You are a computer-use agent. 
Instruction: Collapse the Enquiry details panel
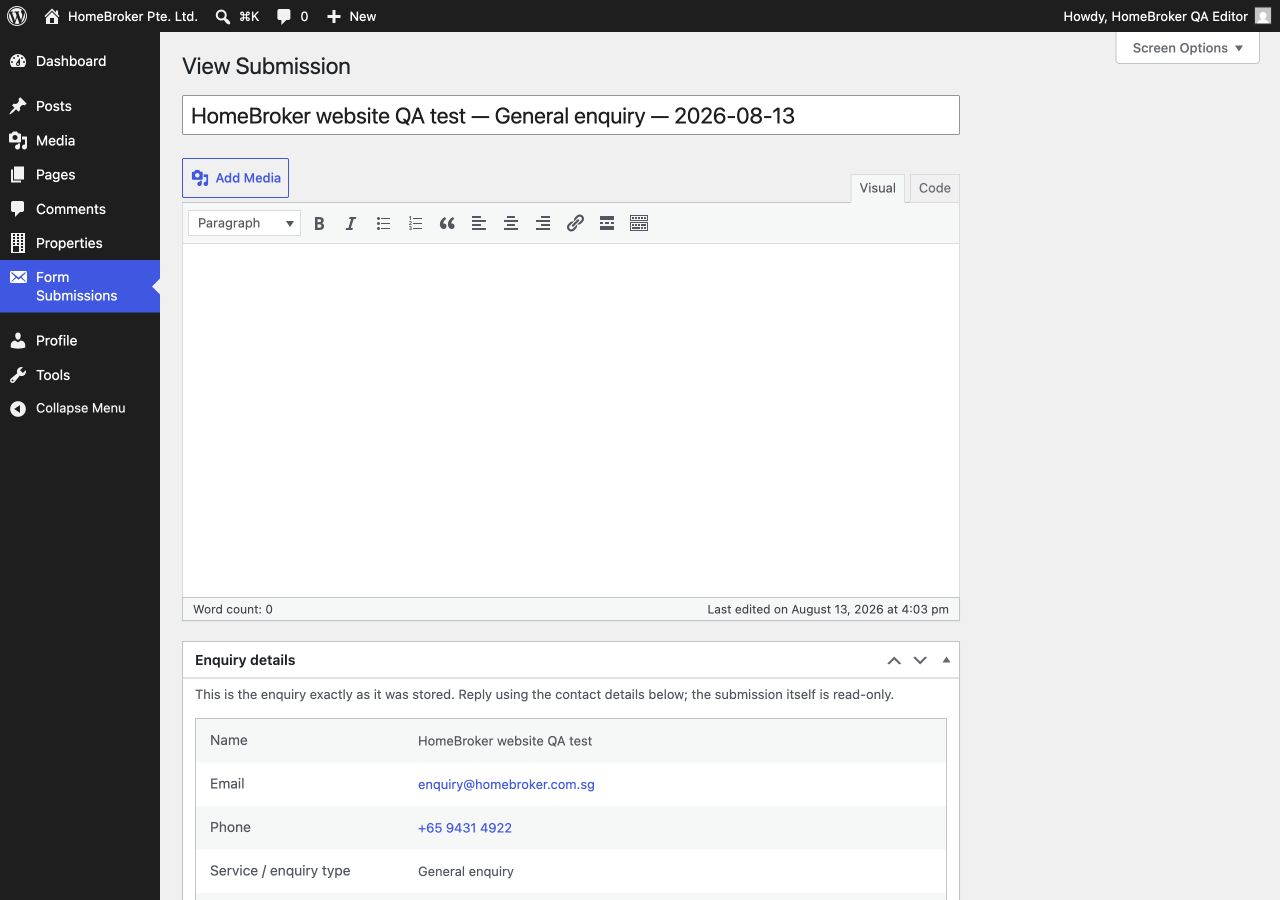(x=946, y=660)
